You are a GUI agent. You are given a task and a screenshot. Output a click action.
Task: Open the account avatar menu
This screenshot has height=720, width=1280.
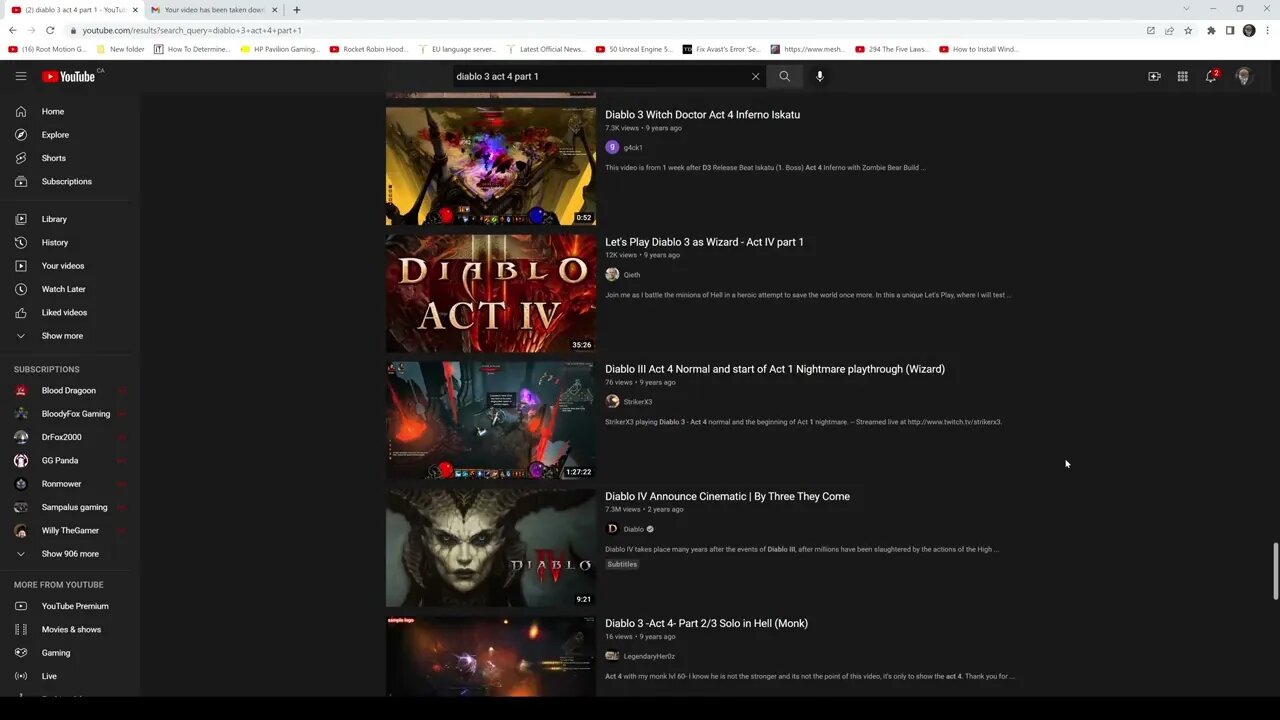[1244, 76]
